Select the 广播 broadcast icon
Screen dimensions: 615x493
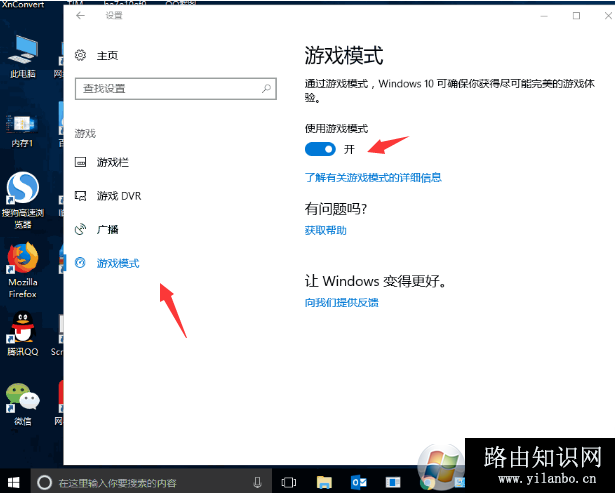click(80, 229)
